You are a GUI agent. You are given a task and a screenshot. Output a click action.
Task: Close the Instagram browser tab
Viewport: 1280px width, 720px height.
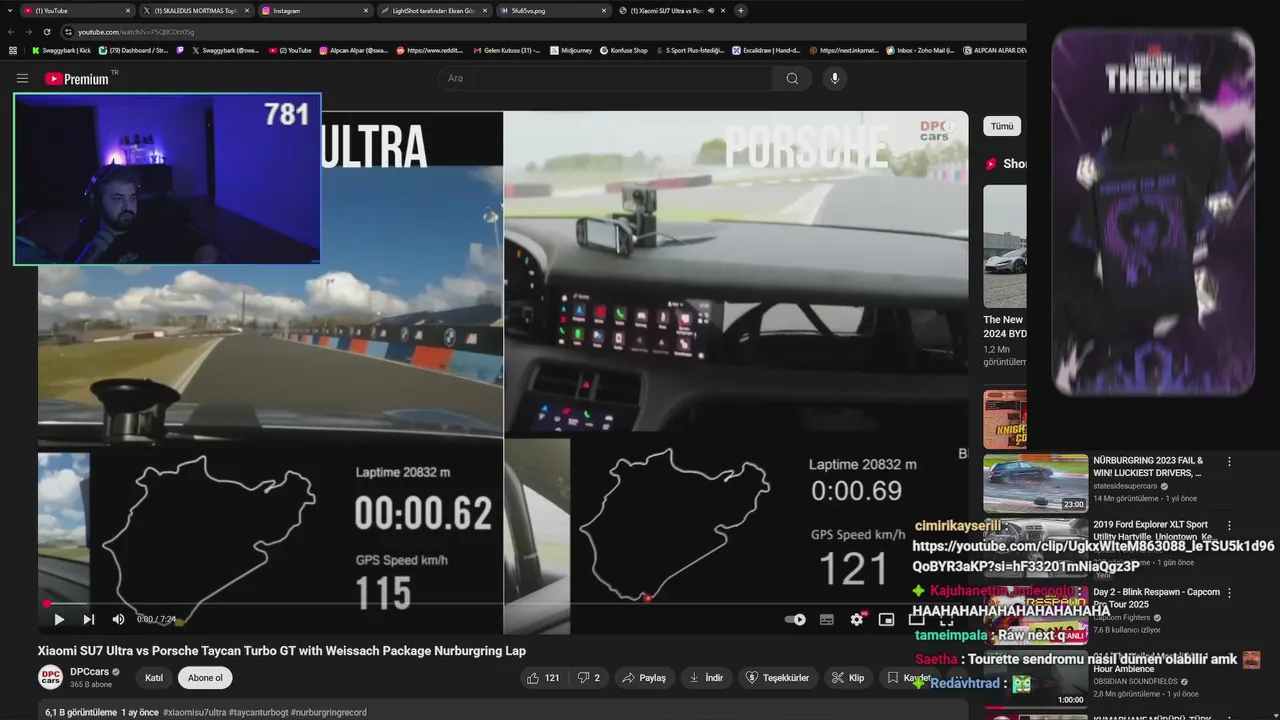click(x=365, y=10)
